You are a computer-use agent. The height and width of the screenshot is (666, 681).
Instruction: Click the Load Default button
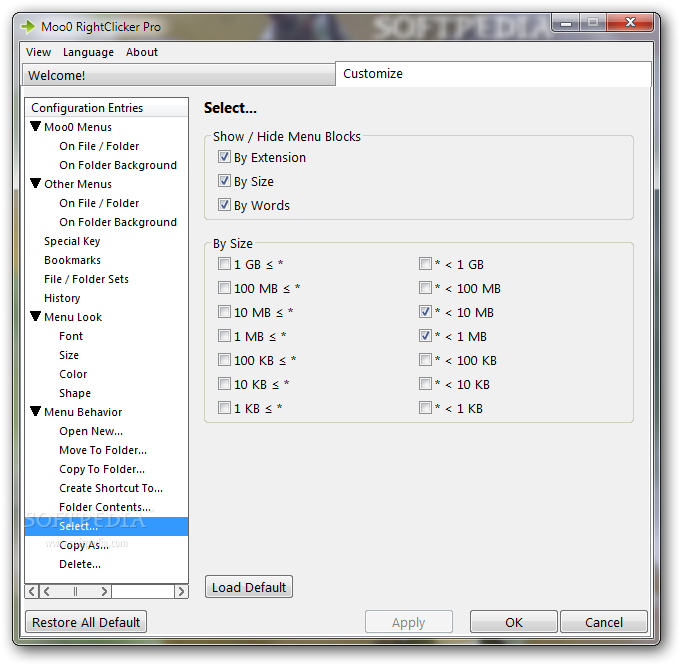(x=249, y=587)
